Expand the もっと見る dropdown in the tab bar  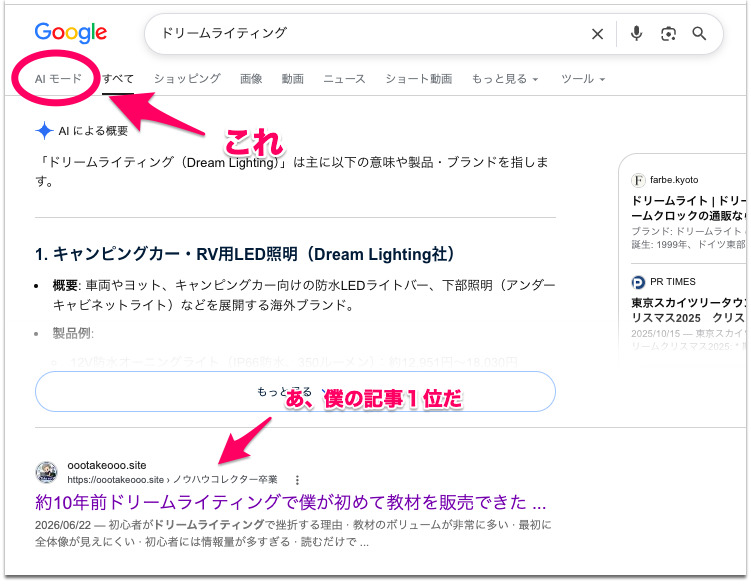click(x=505, y=79)
